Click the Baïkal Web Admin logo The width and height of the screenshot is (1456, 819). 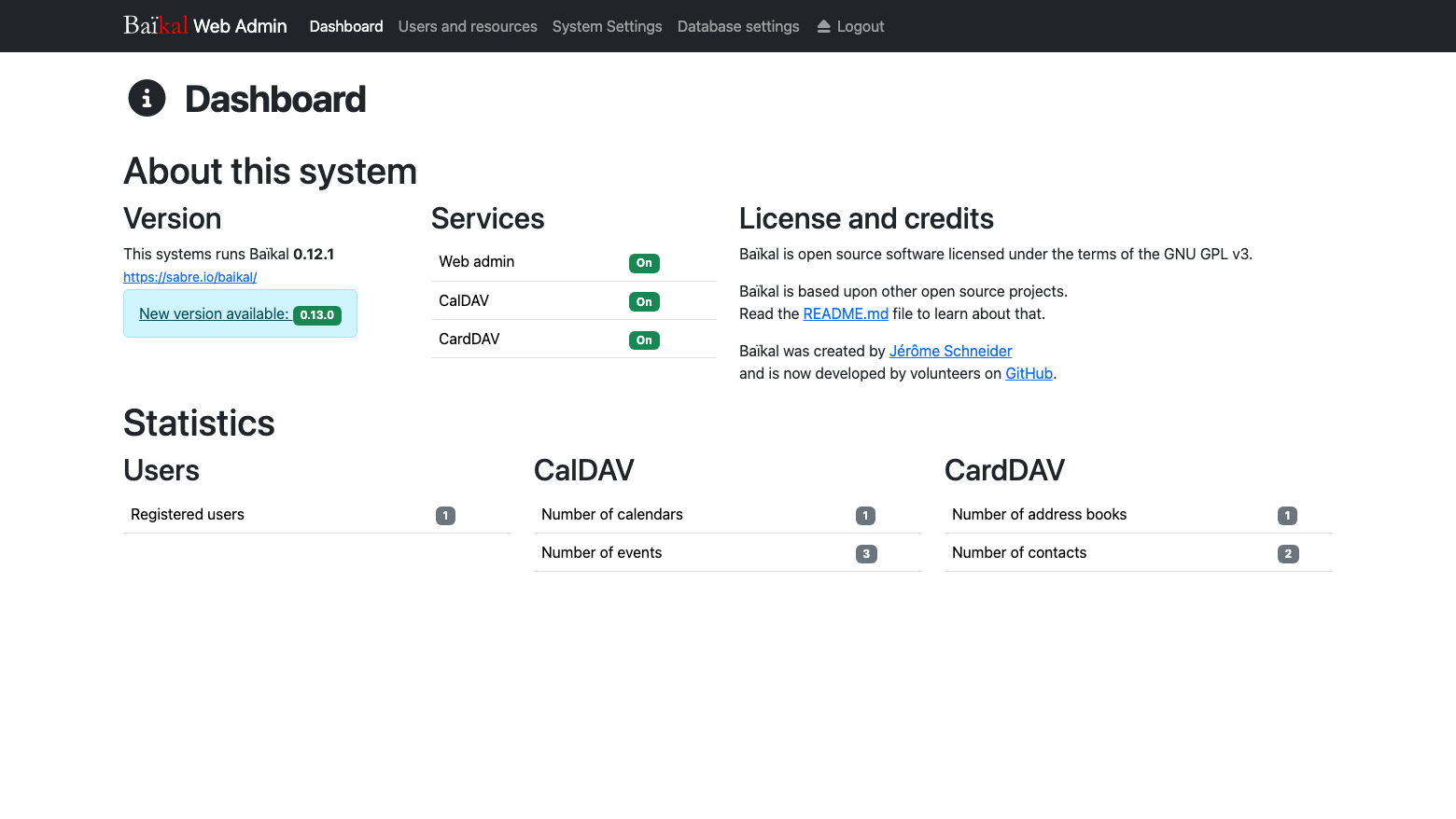tap(205, 26)
